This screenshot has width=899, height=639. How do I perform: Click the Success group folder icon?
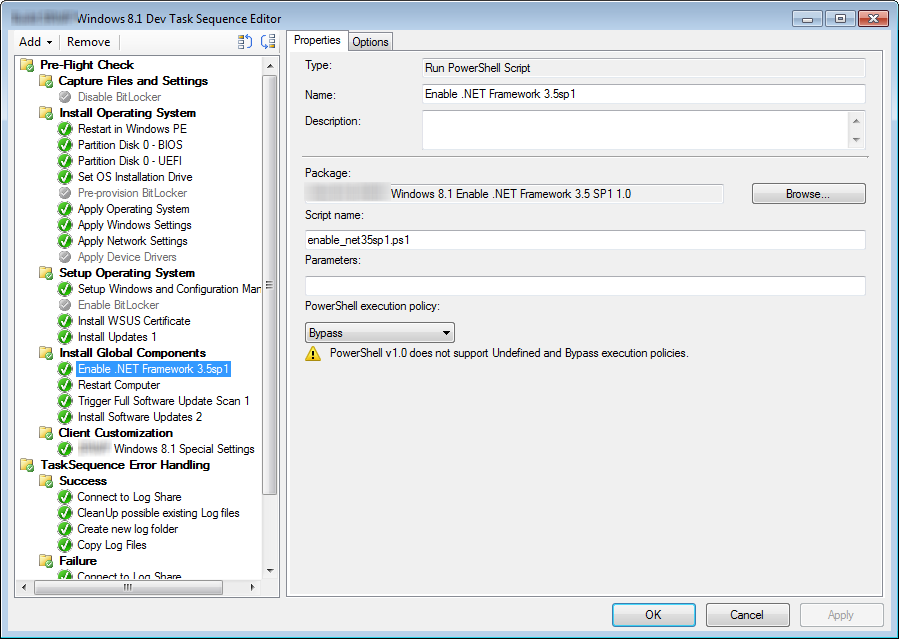(x=47, y=480)
